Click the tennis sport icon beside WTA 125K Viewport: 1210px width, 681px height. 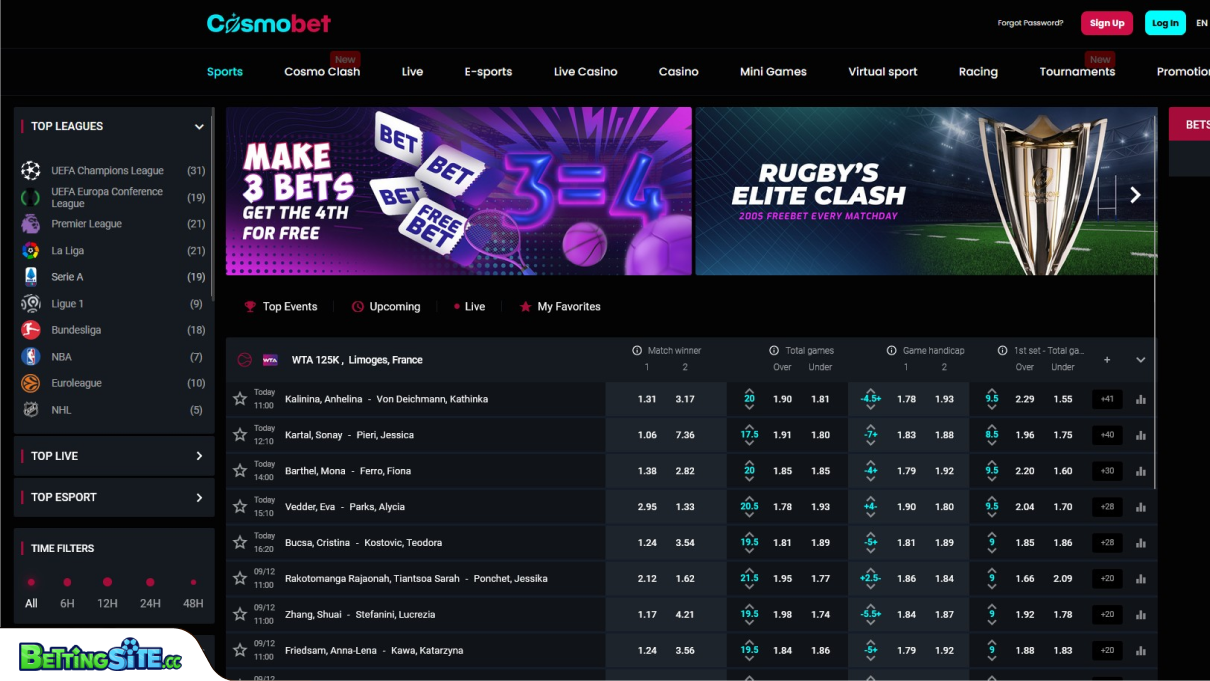tap(243, 360)
